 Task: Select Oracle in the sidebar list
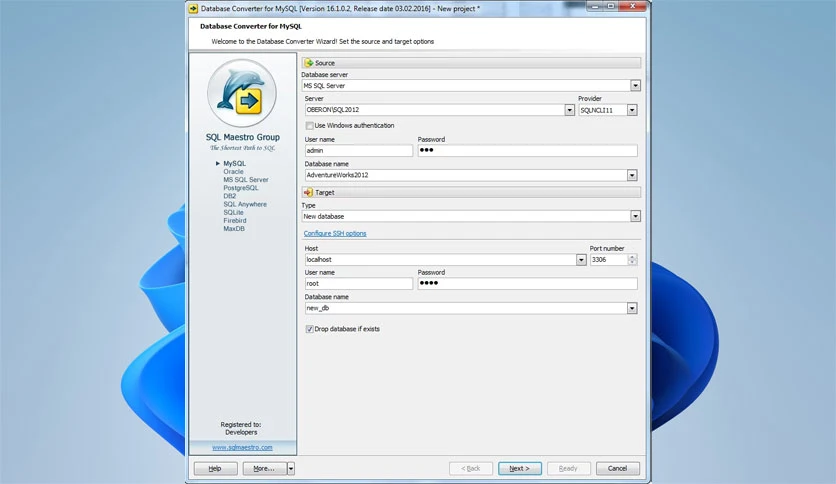(x=233, y=172)
